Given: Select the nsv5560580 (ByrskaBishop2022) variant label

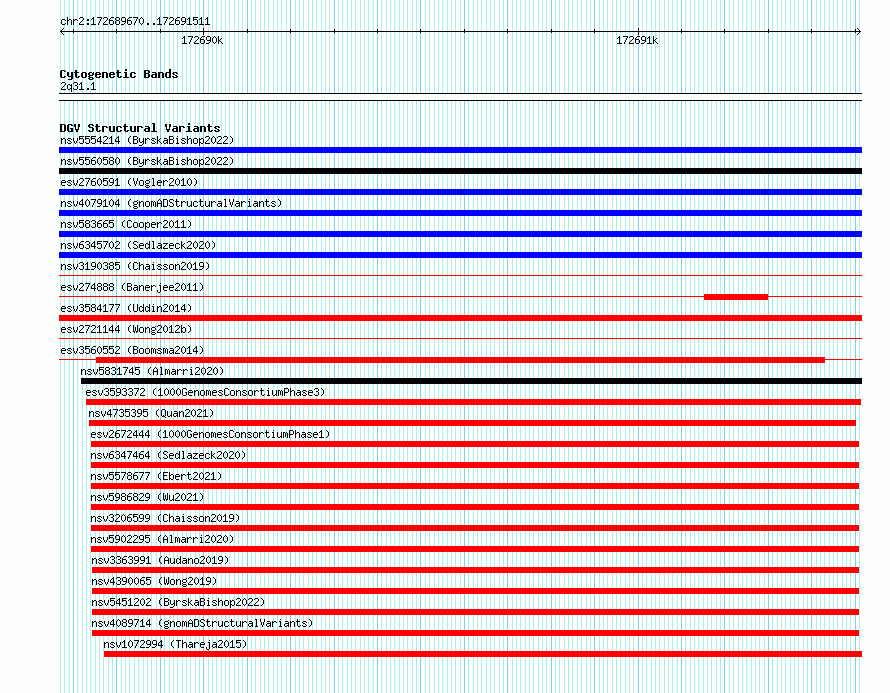Looking at the screenshot, I should (147, 161).
